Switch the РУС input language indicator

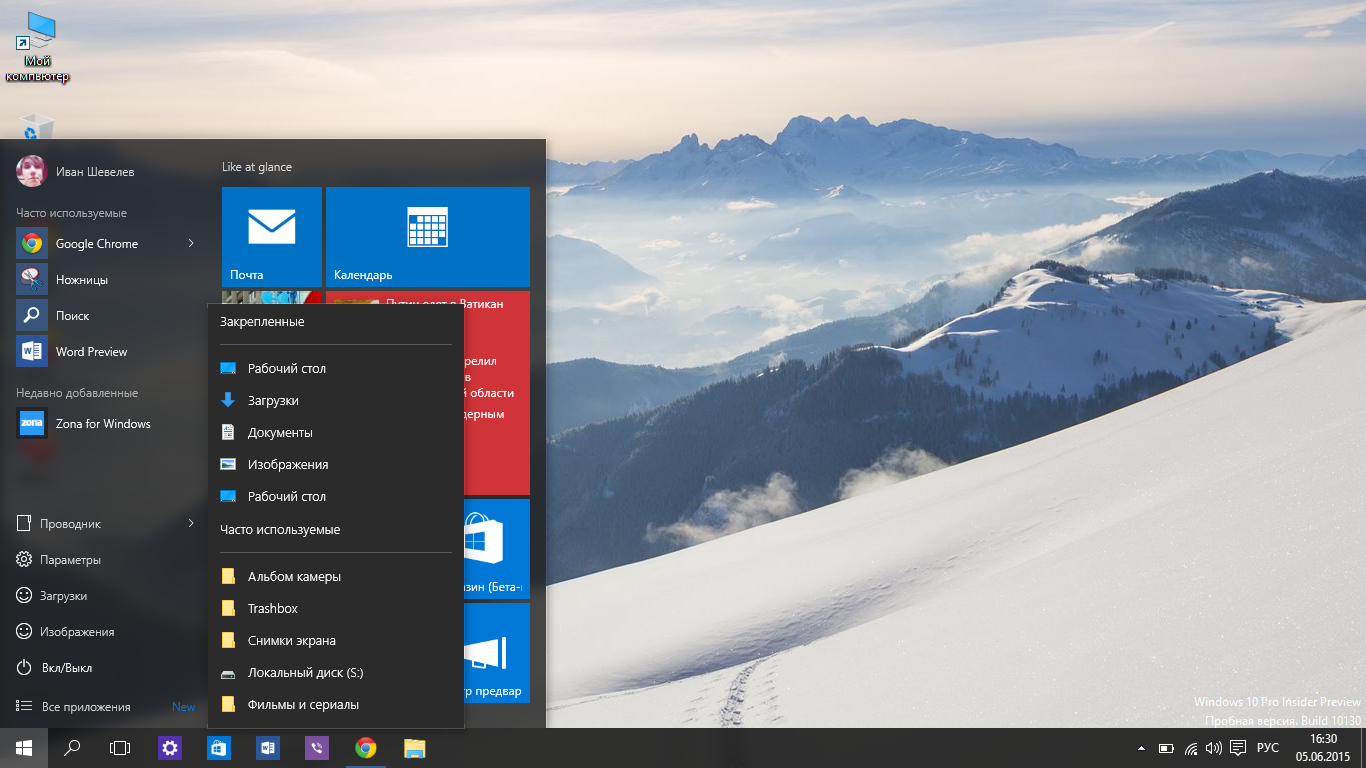tap(1267, 748)
